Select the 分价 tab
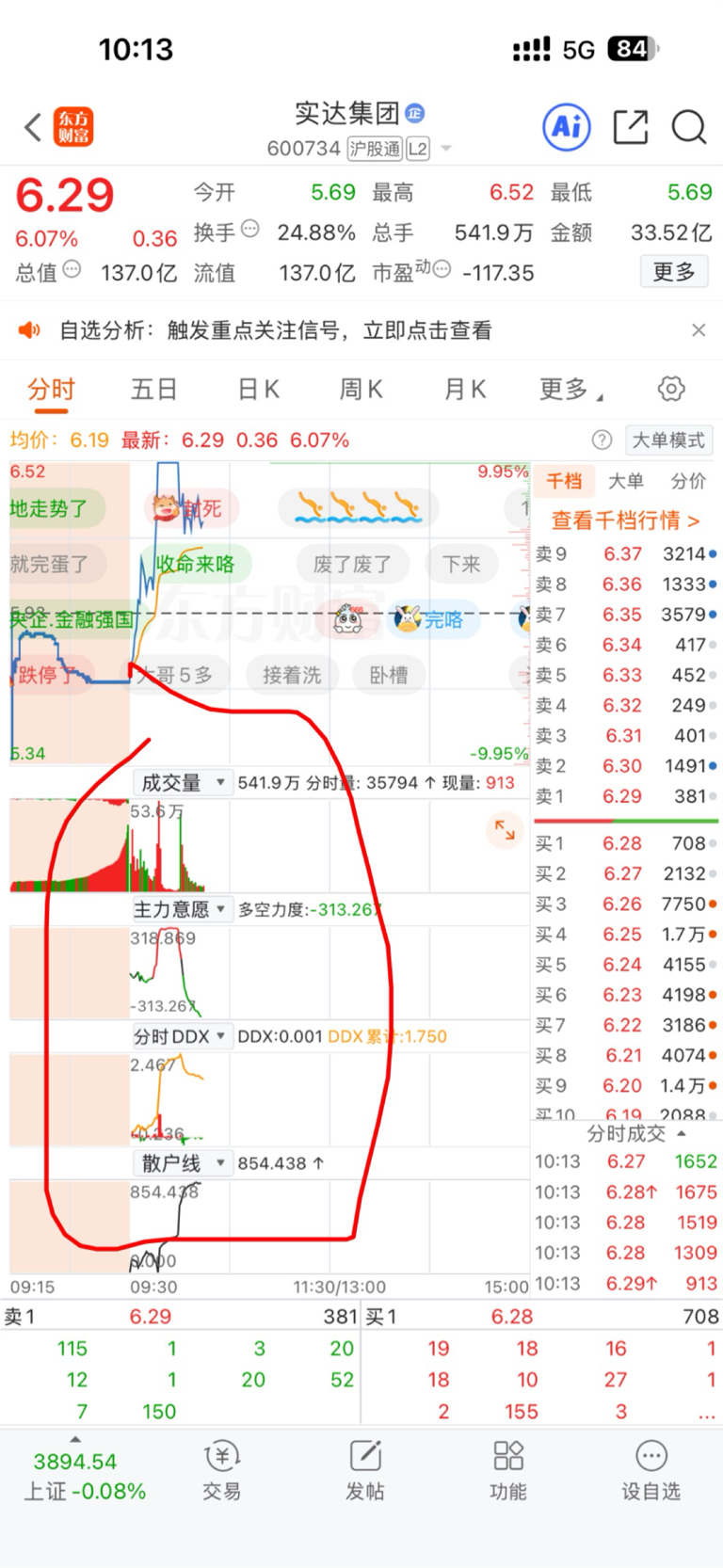Screen dimensions: 723x1568 tap(688, 481)
